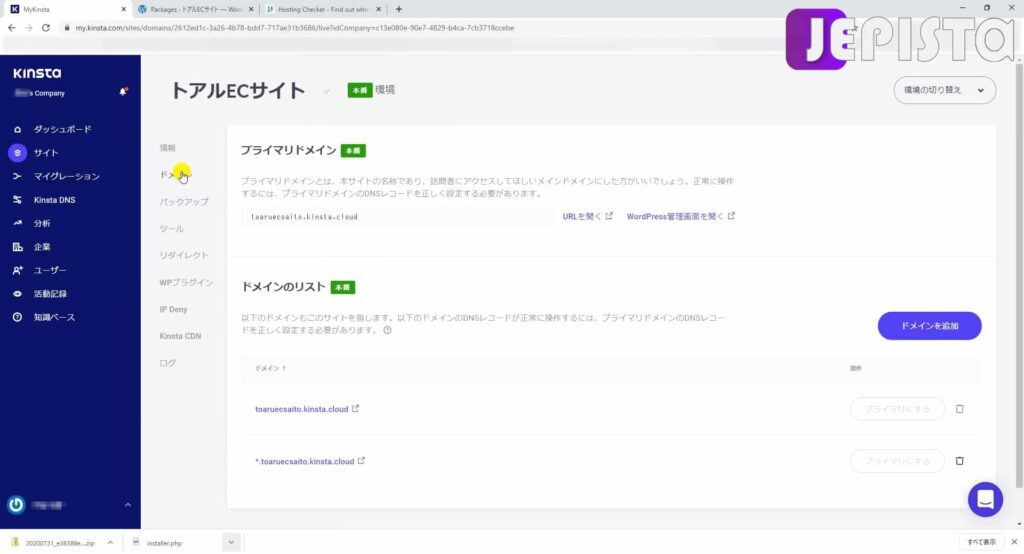Viewport: 1024px width, 554px height.
Task: Expand the user account menu chevron
Action: tap(127, 505)
